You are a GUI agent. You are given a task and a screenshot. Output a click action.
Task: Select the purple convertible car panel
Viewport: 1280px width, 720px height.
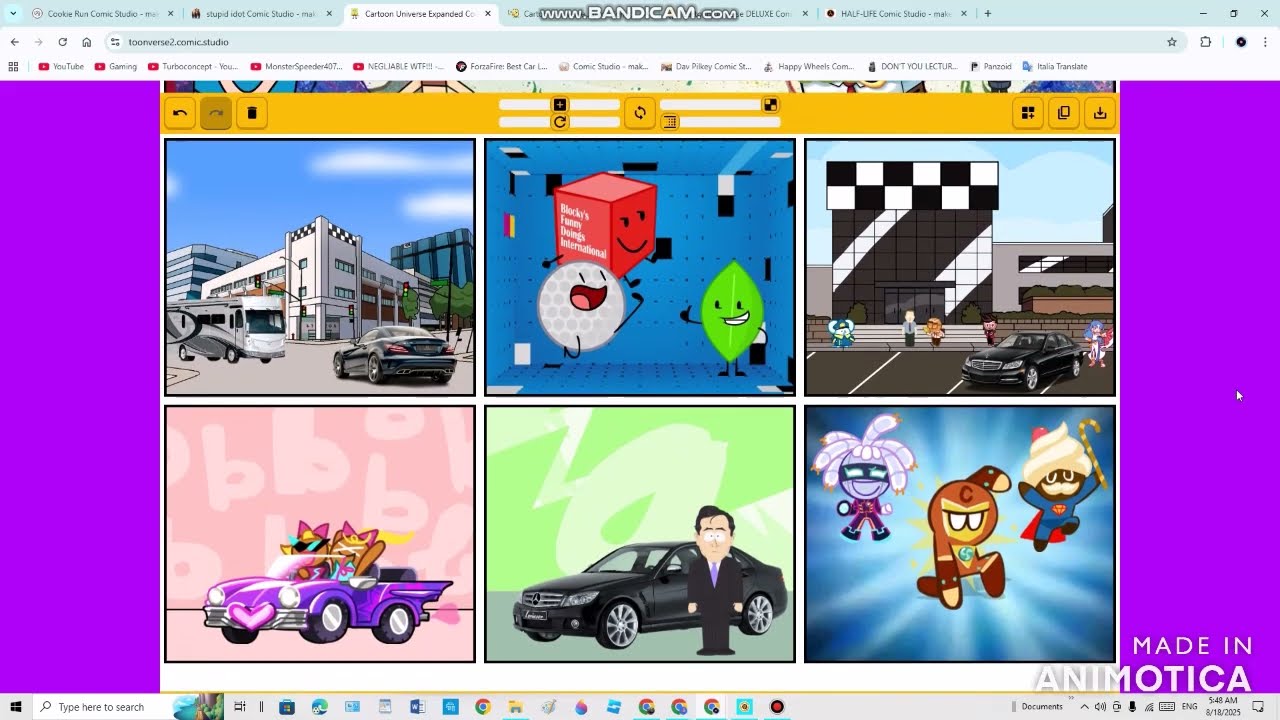[x=320, y=534]
